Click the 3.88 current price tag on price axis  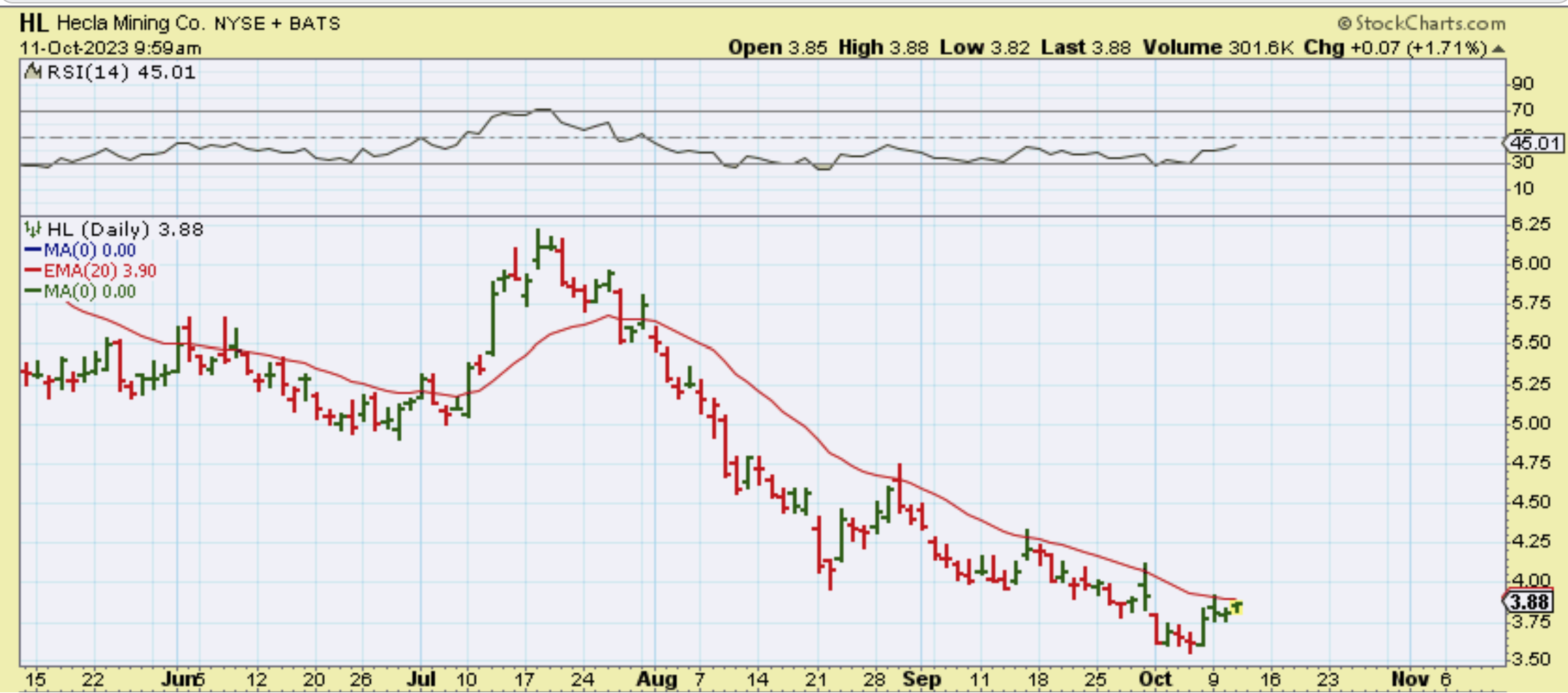point(1529,601)
